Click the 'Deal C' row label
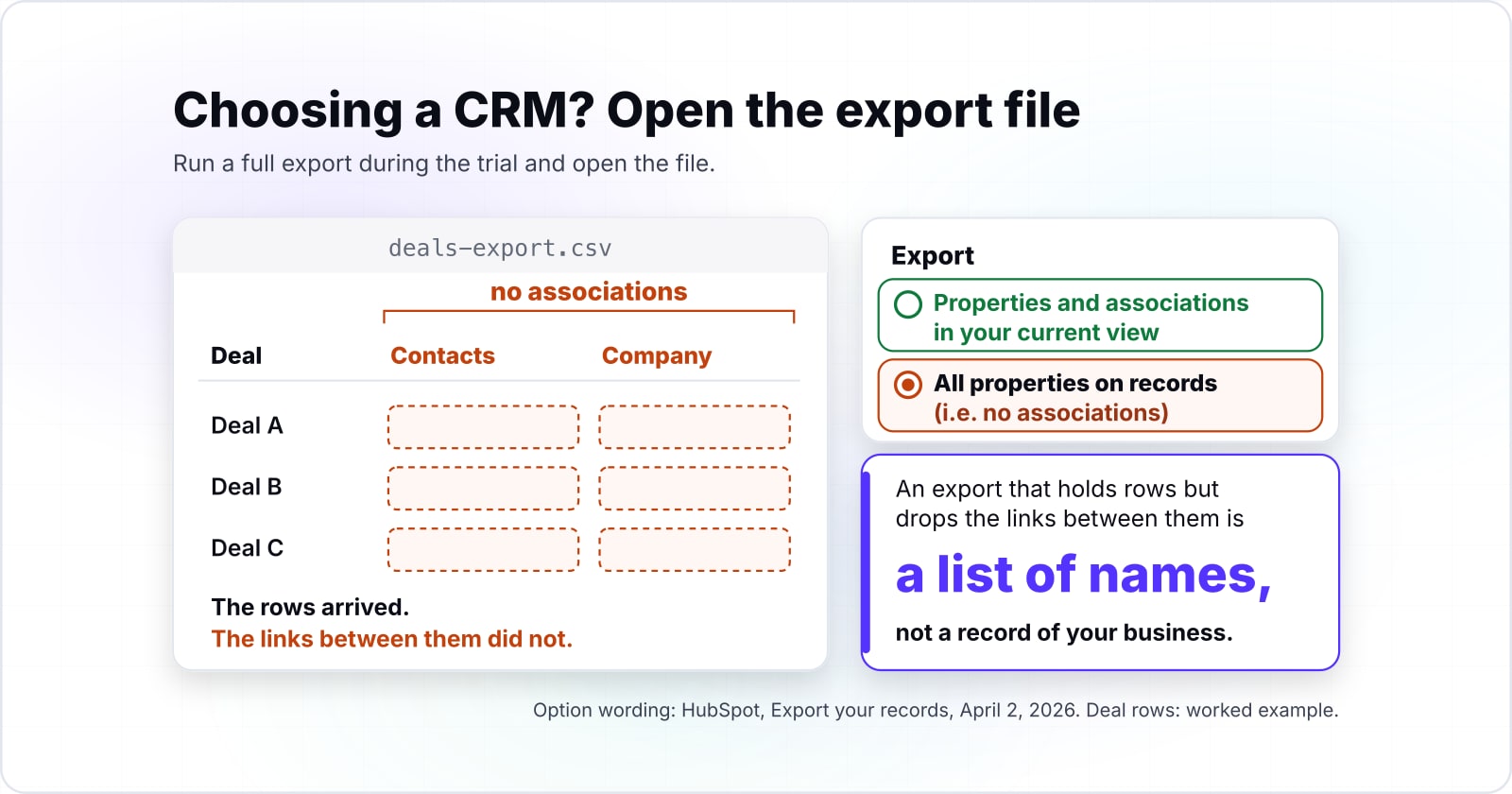The width and height of the screenshot is (1512, 794). 247,548
